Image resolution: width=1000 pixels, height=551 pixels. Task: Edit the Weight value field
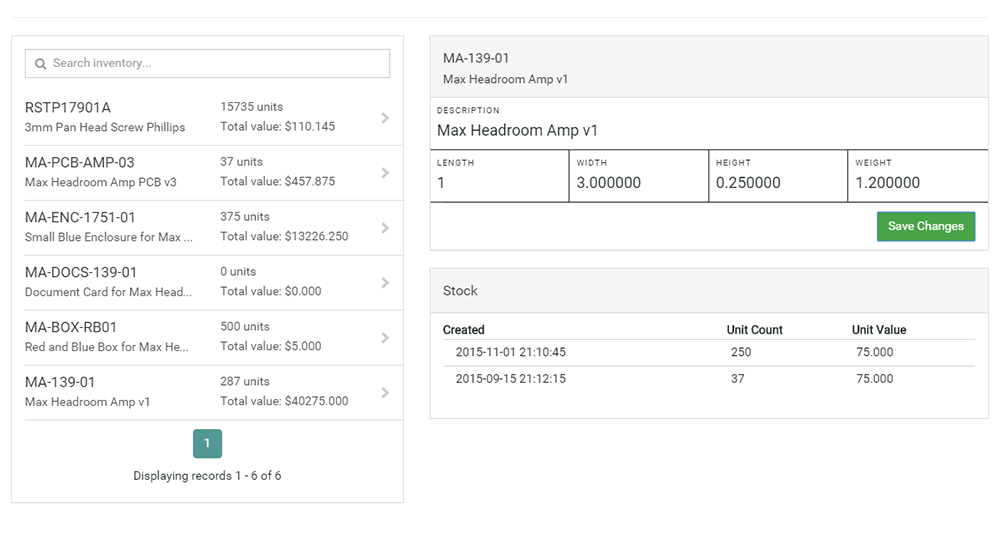click(x=916, y=183)
